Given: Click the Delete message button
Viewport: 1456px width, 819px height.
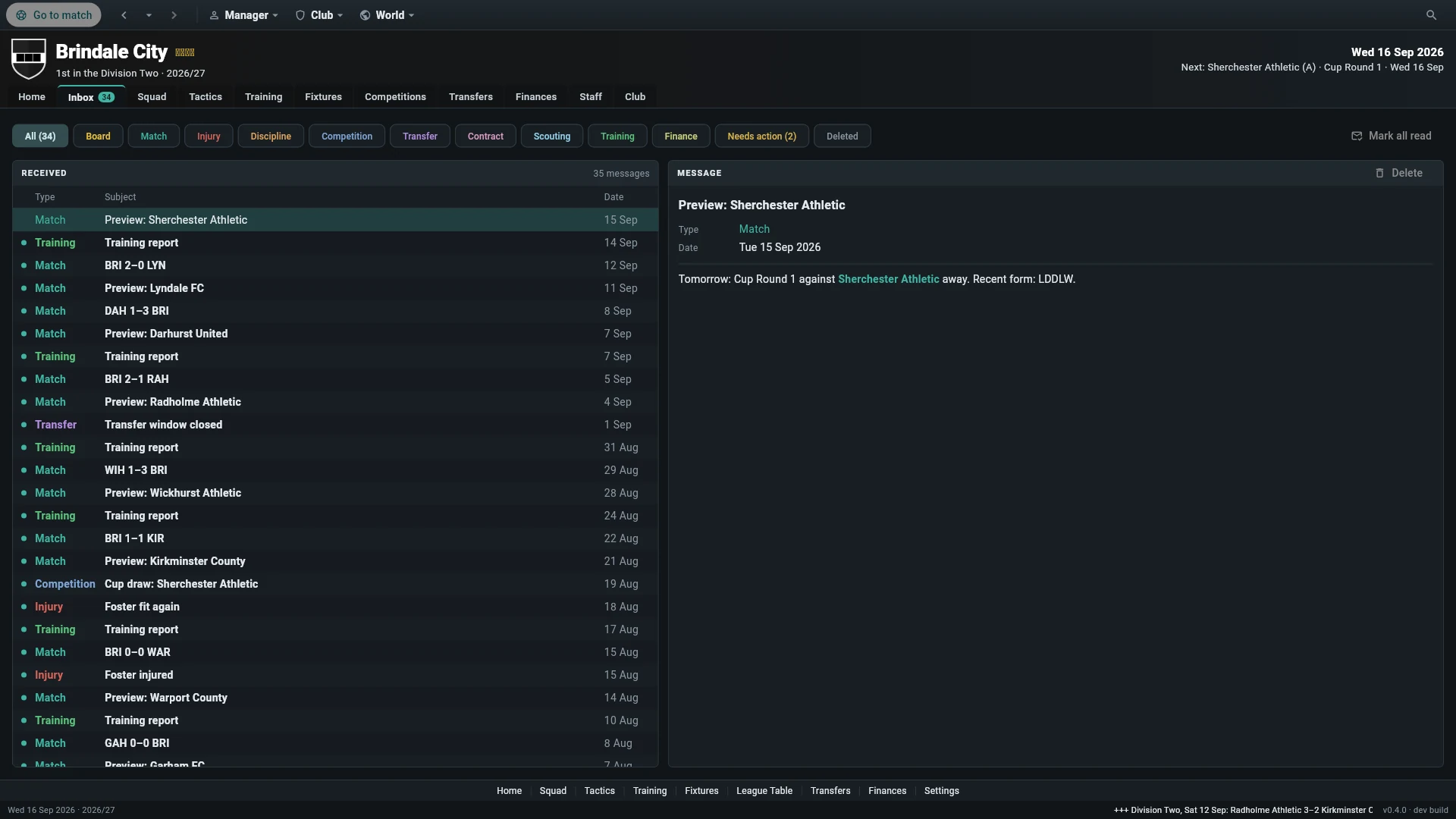Looking at the screenshot, I should tap(1399, 173).
